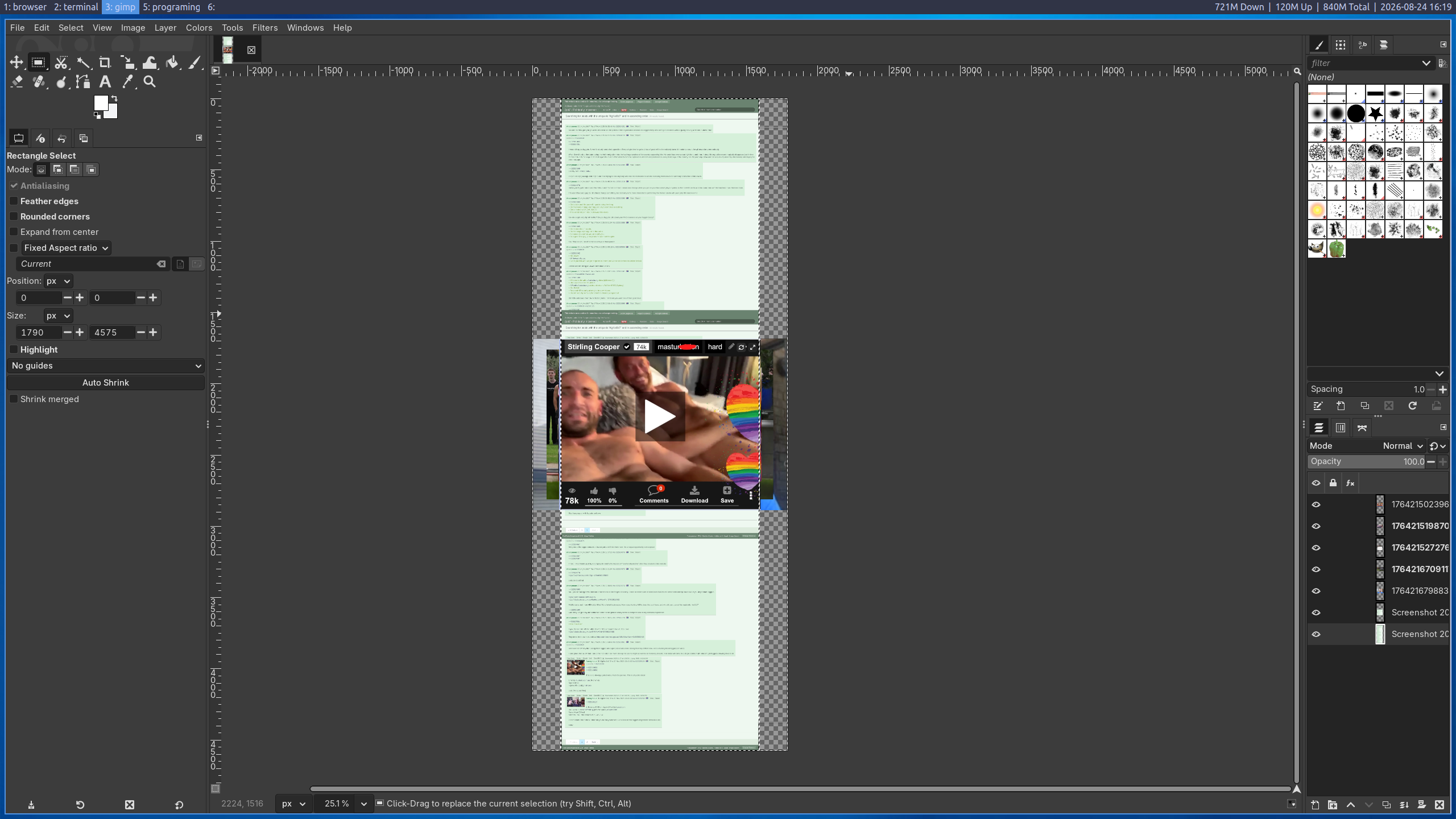Switch to workspace 1: browser
The height and width of the screenshot is (819, 1456).
tap(26, 7)
